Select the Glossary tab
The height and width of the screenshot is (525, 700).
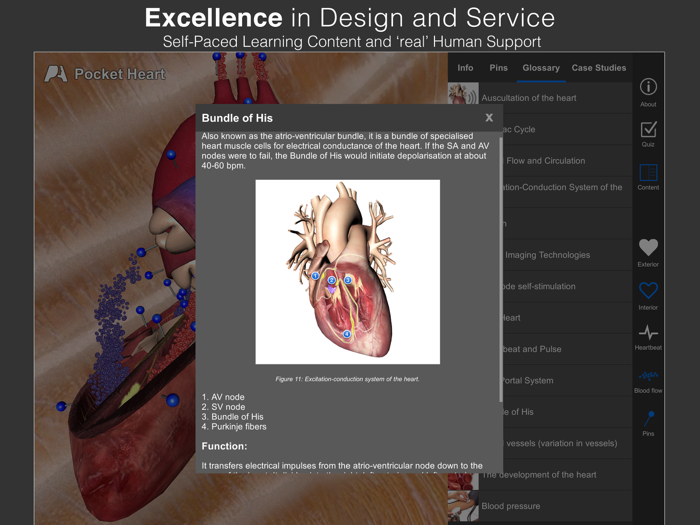541,68
